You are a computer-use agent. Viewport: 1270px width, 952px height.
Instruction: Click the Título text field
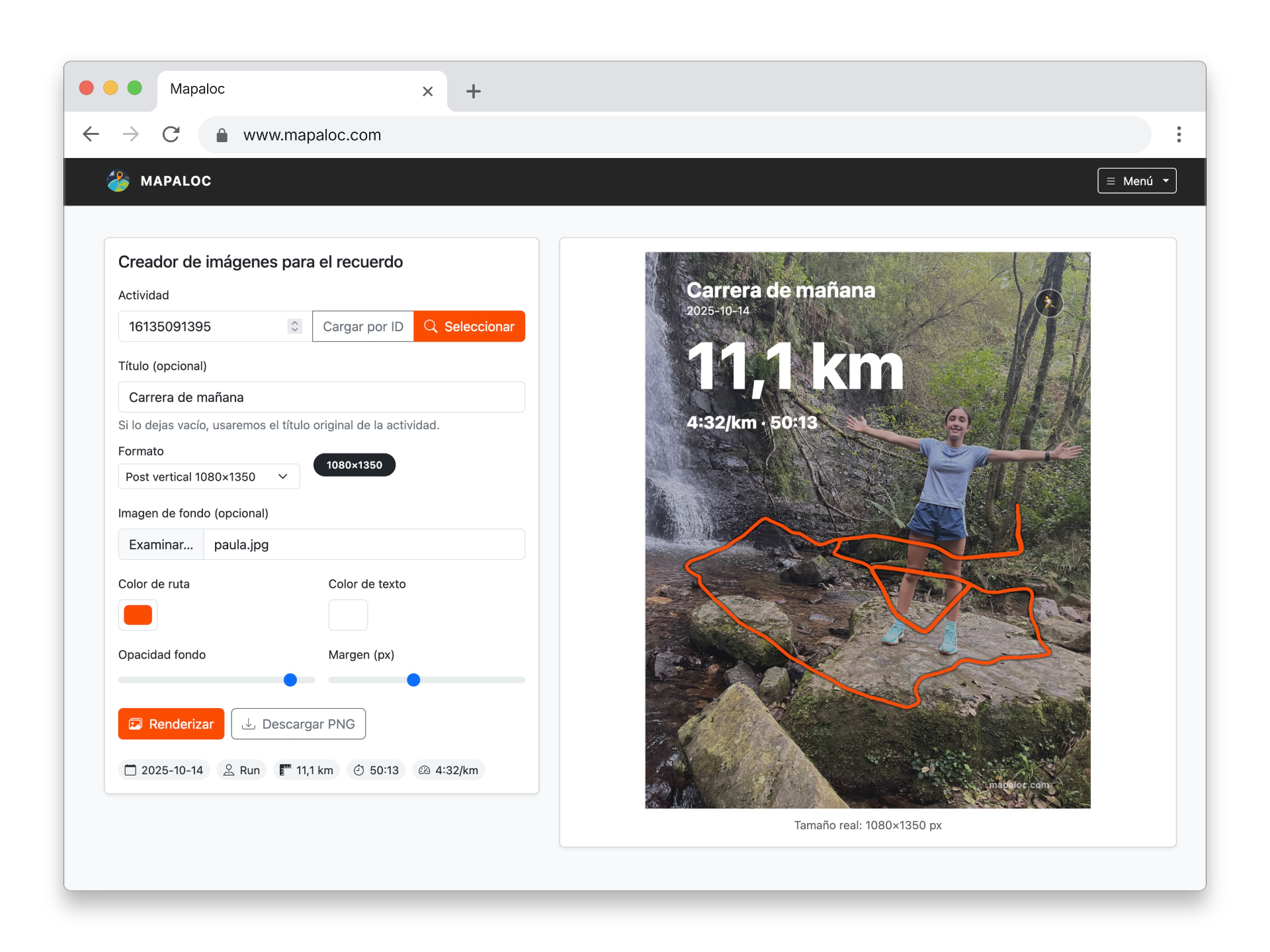pyautogui.click(x=321, y=397)
